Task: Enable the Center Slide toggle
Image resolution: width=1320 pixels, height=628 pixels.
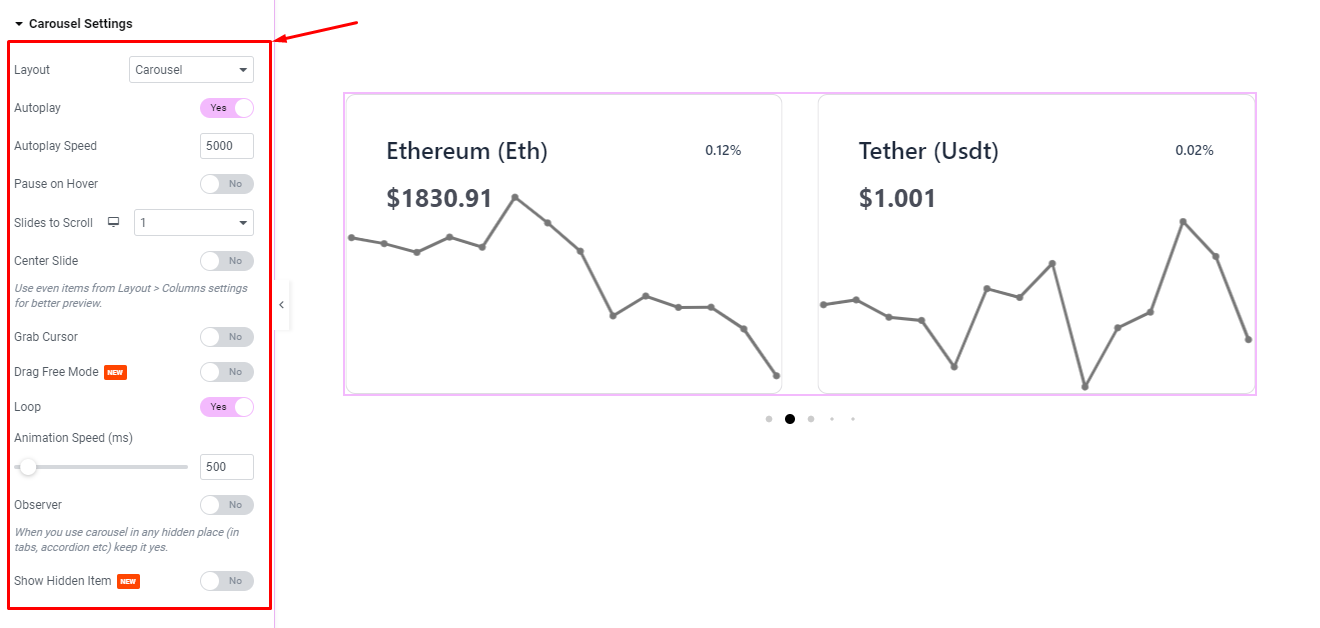Action: 227,261
